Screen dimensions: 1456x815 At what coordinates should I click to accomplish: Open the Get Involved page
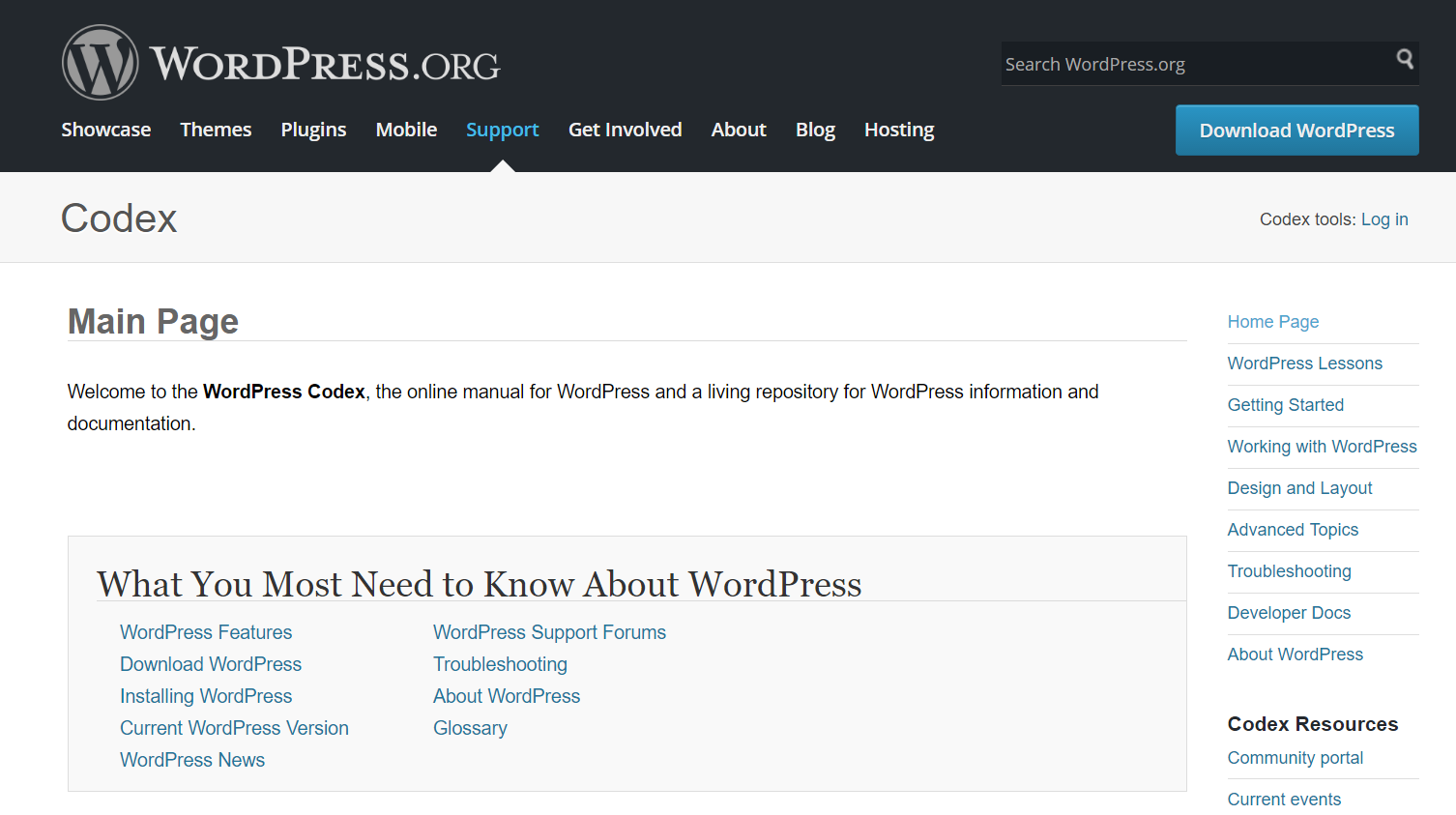[x=625, y=130]
